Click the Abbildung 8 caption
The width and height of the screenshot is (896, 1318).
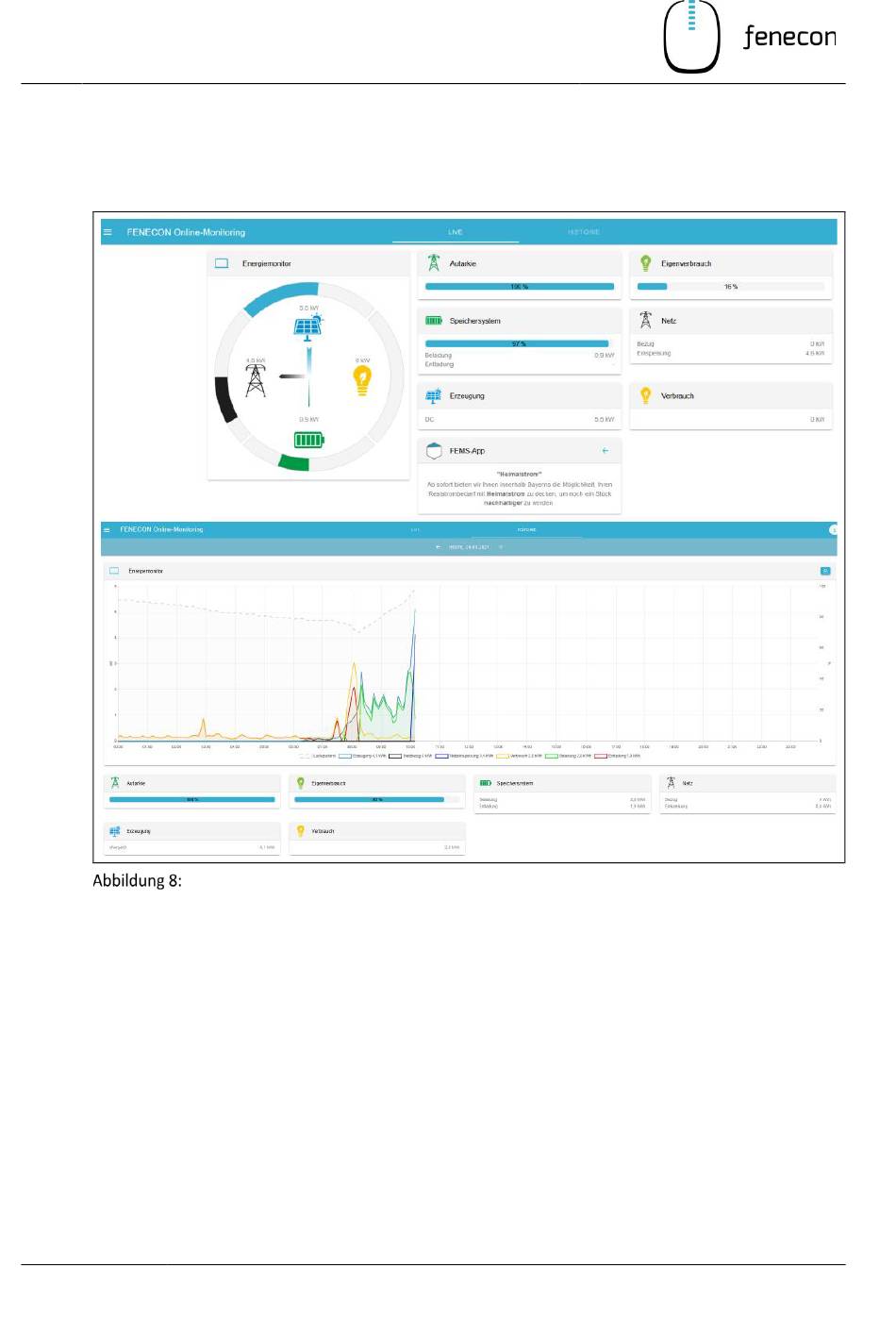(x=137, y=880)
